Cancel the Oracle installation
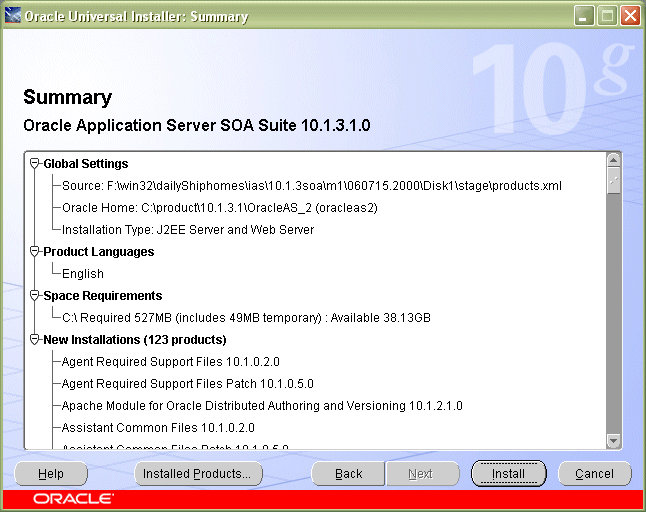This screenshot has height=512, width=646. (595, 474)
